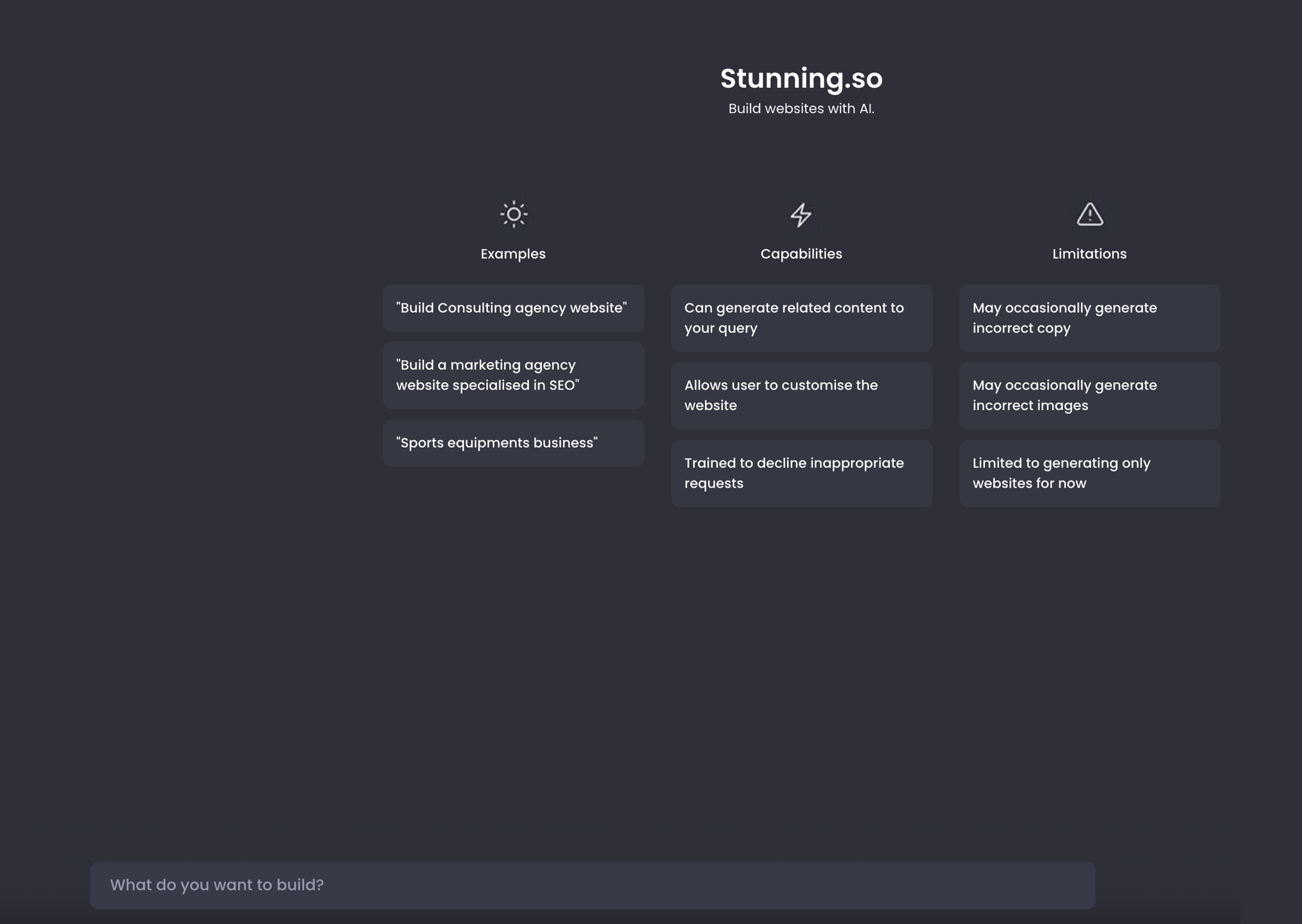Click the Capabilities column heading
This screenshot has width=1302, height=924.
click(801, 254)
